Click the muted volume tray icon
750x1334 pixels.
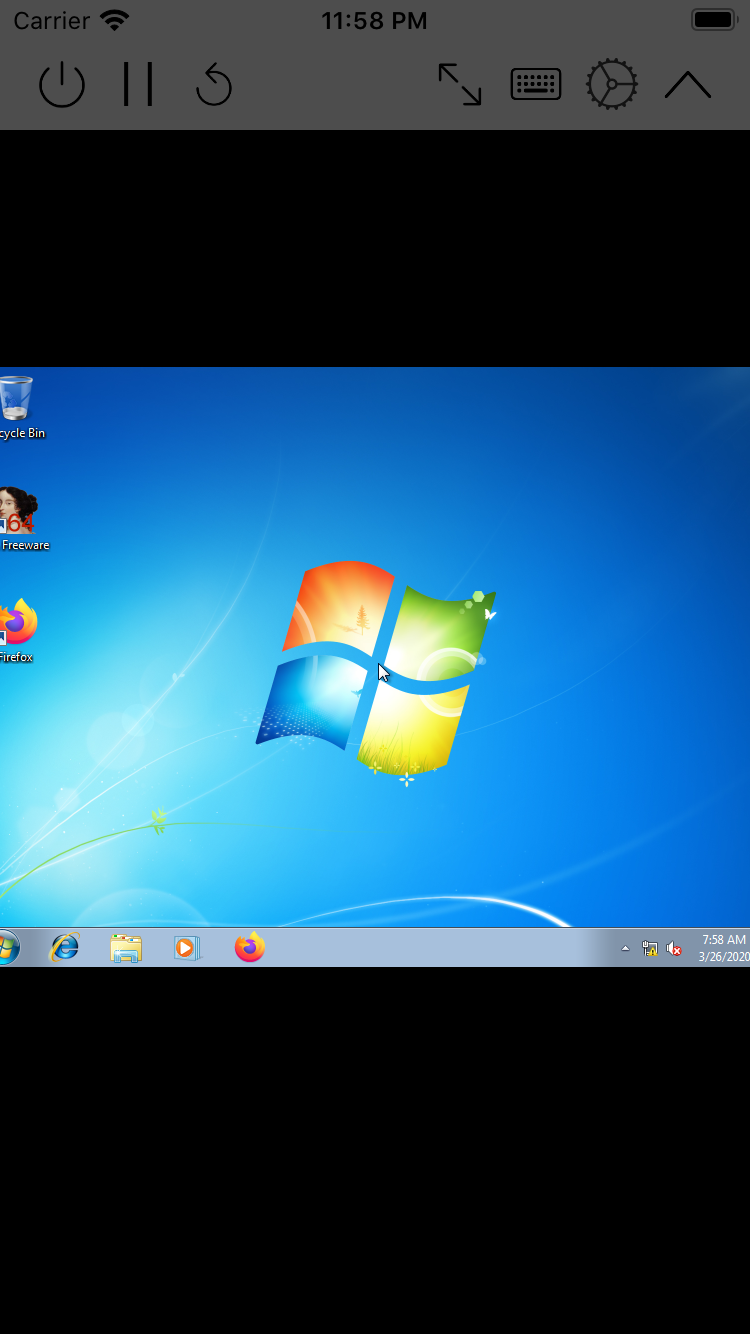[x=675, y=948]
